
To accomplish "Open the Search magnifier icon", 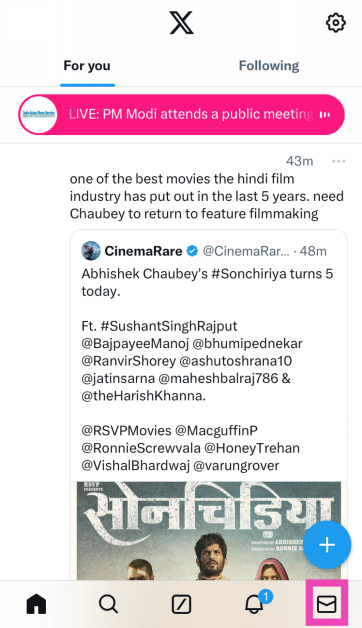I will pos(109,604).
